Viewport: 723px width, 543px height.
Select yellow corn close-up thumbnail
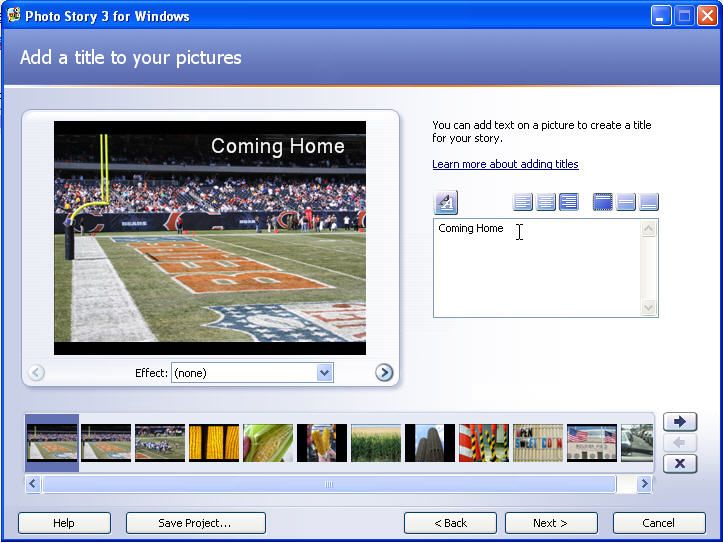tap(214, 443)
